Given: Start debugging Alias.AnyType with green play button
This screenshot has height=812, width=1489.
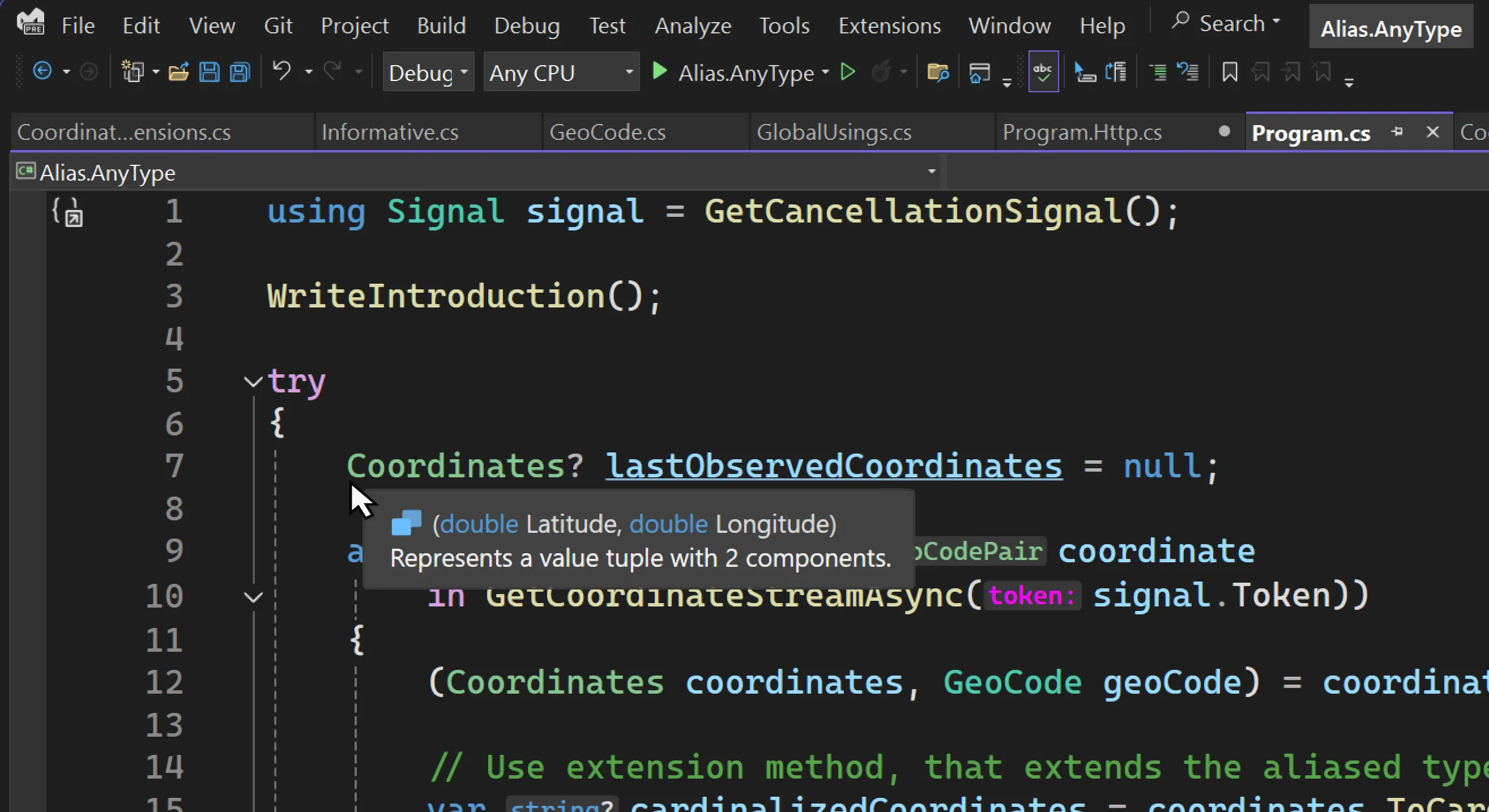Looking at the screenshot, I should click(659, 72).
